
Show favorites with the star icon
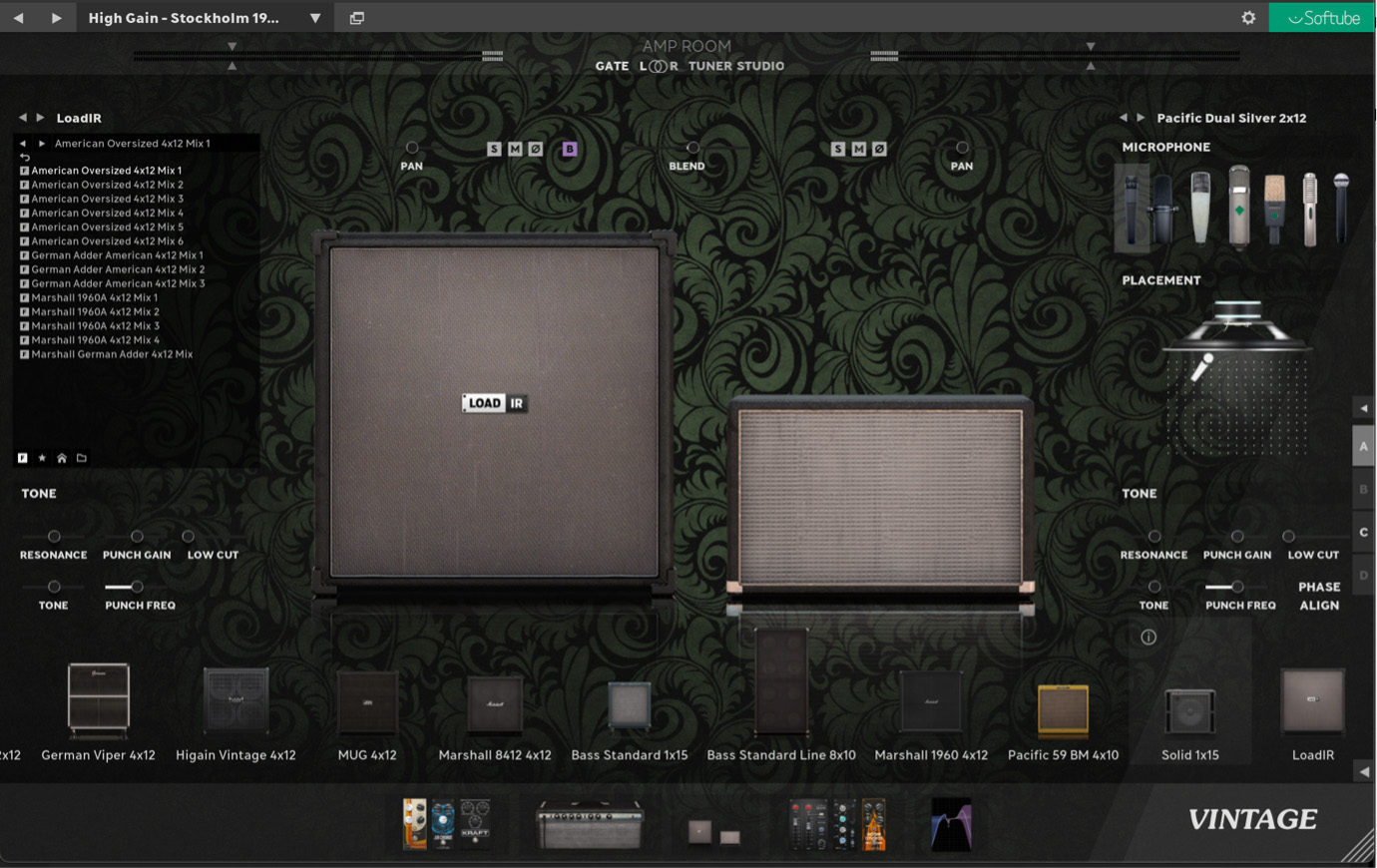pyautogui.click(x=42, y=458)
